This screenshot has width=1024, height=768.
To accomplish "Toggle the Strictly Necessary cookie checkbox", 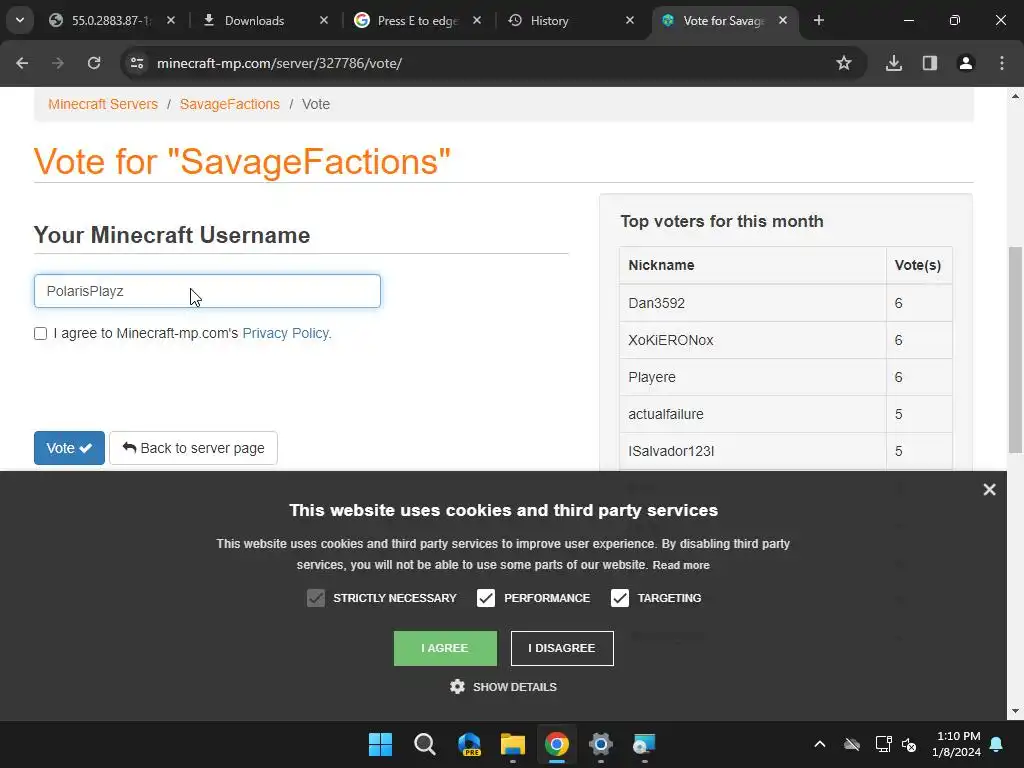I will pyautogui.click(x=316, y=598).
